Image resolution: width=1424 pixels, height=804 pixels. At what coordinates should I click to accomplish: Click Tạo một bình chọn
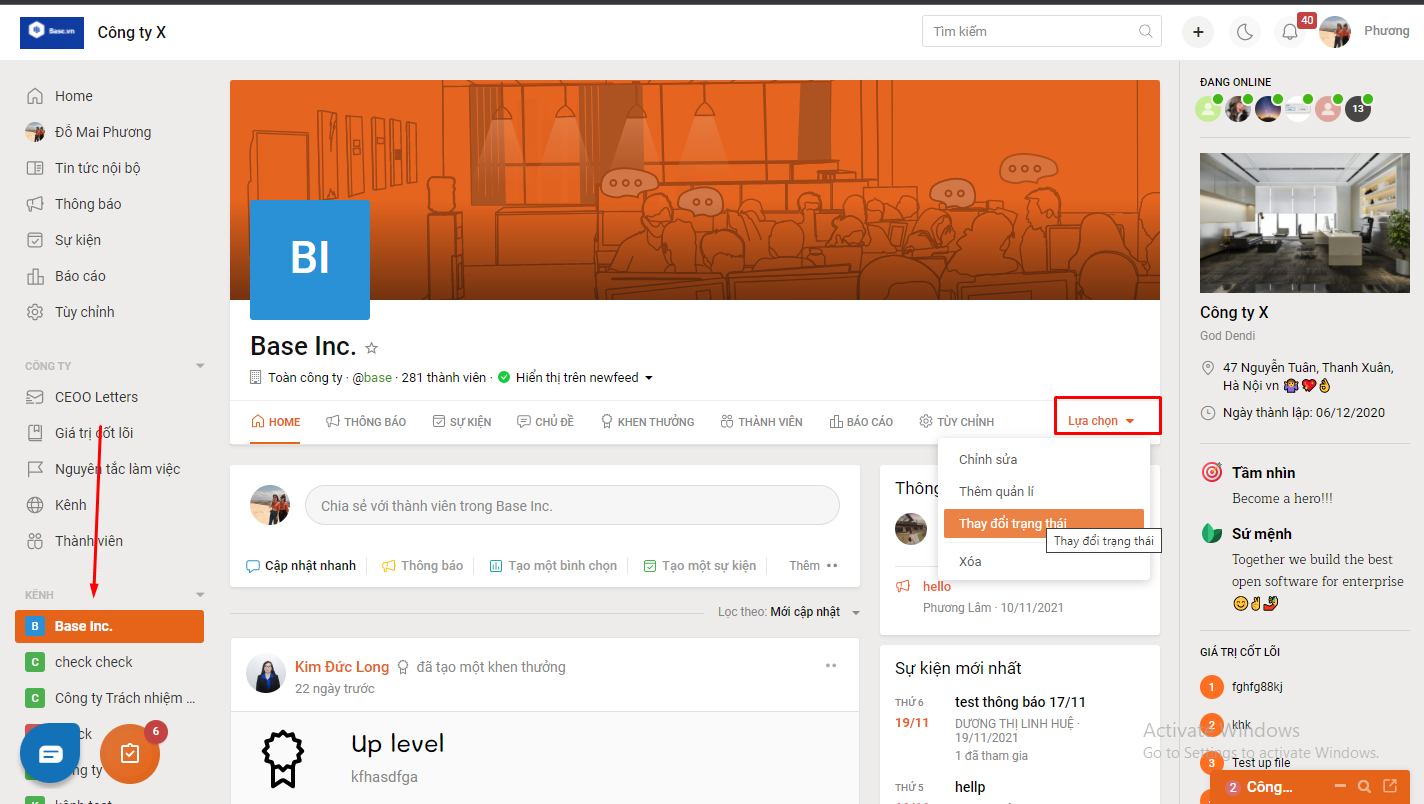point(553,566)
